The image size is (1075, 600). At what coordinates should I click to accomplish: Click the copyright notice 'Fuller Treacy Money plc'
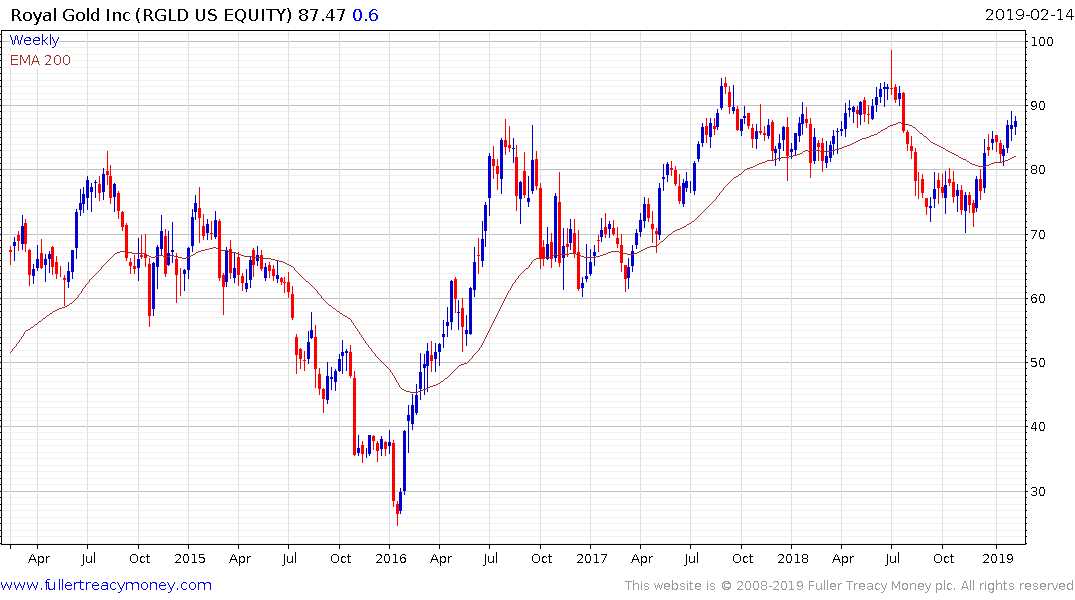point(882,586)
